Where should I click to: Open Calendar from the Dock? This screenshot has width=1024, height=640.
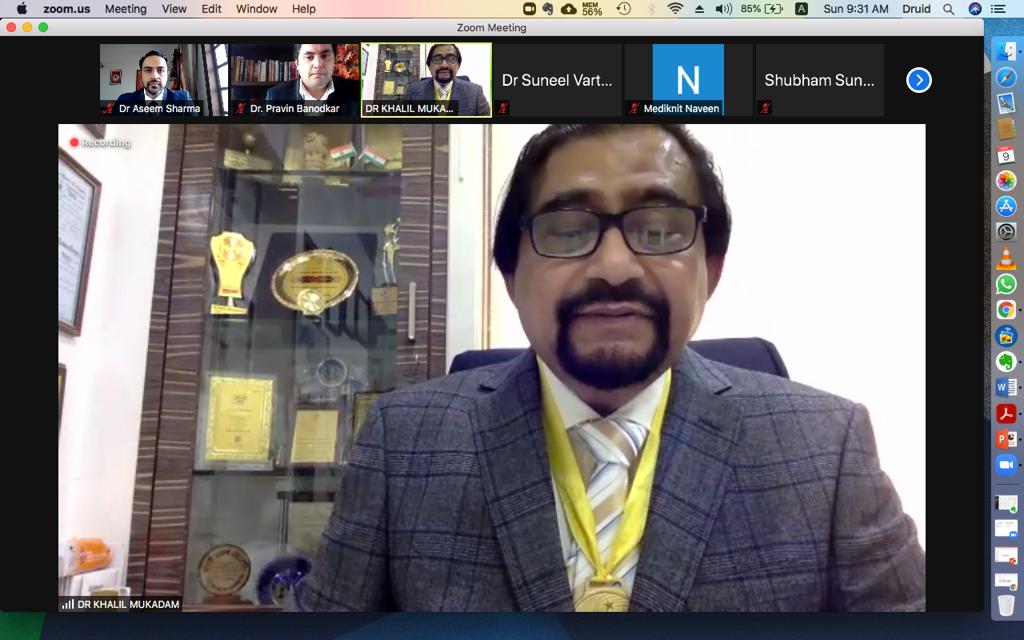(x=1006, y=155)
